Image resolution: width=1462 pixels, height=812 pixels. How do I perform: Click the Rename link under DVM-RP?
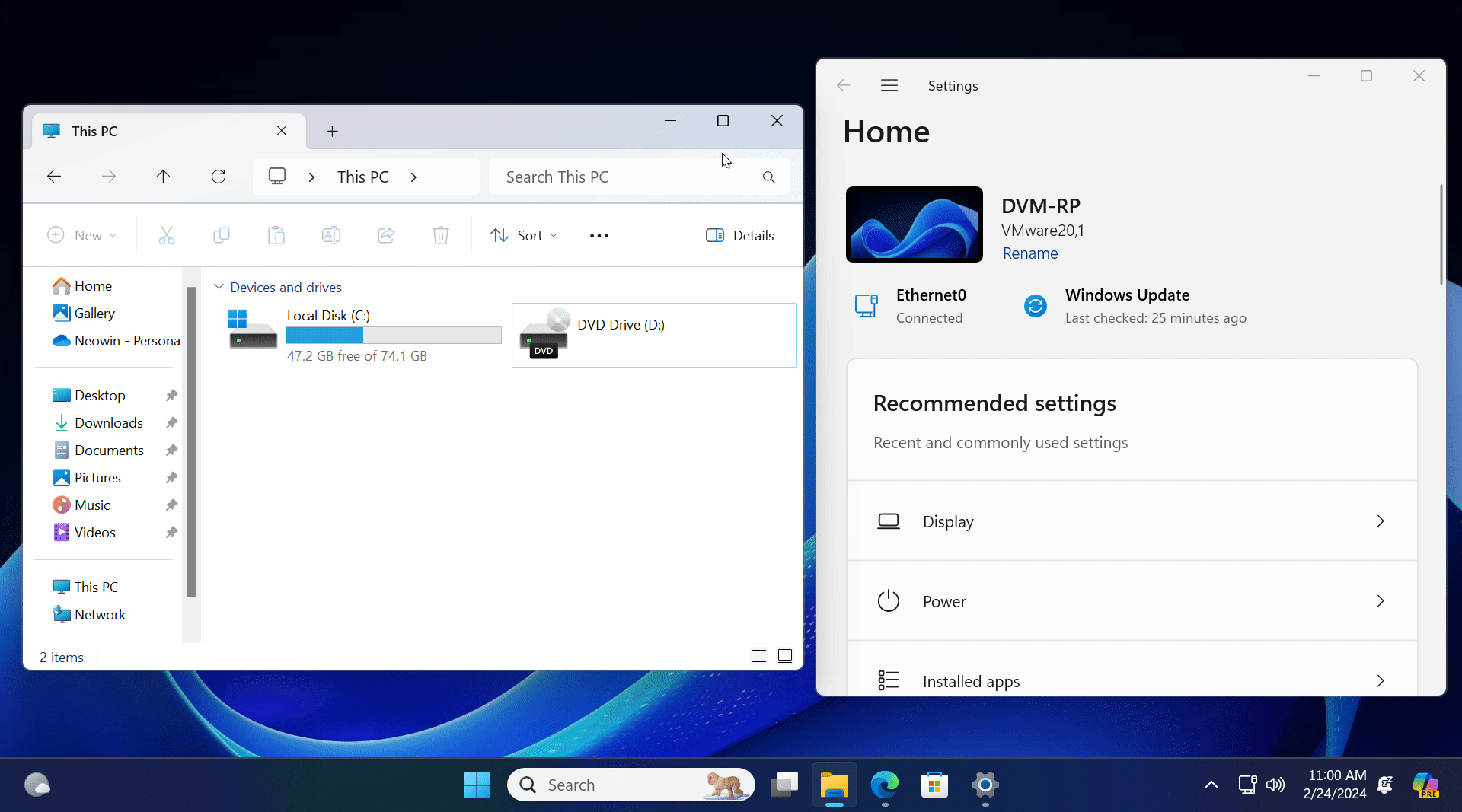coord(1029,253)
